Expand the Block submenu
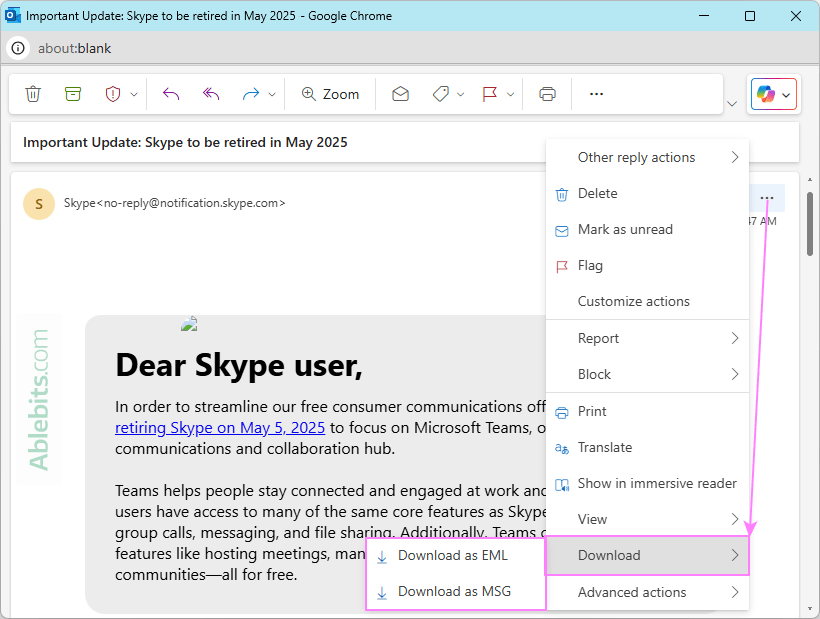 point(647,374)
